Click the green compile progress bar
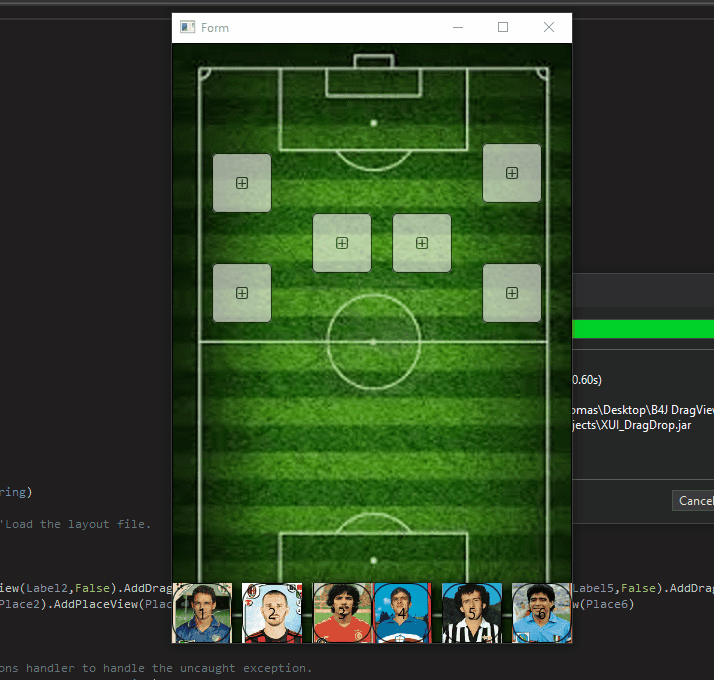The width and height of the screenshot is (714, 680). tap(643, 329)
